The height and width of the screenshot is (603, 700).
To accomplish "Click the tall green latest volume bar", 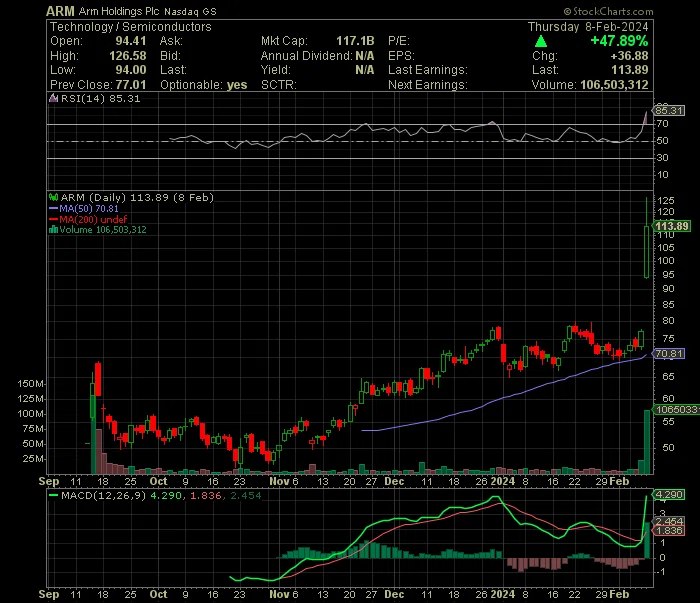I will 646,441.
